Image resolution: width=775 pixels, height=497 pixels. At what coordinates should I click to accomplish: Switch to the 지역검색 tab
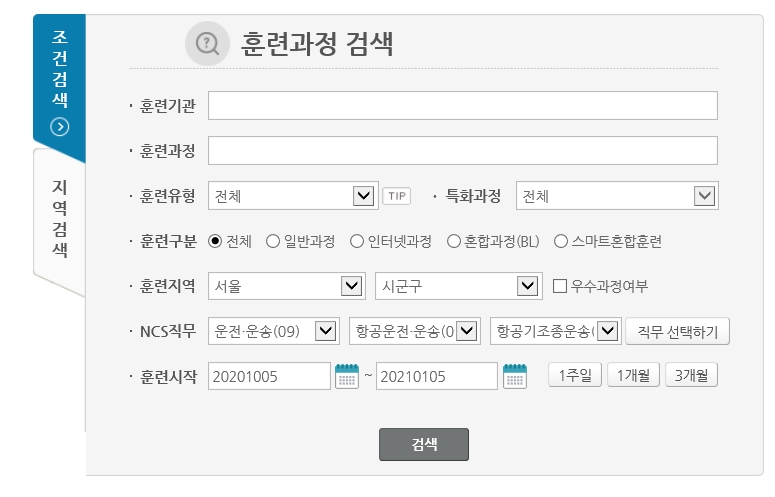point(59,220)
